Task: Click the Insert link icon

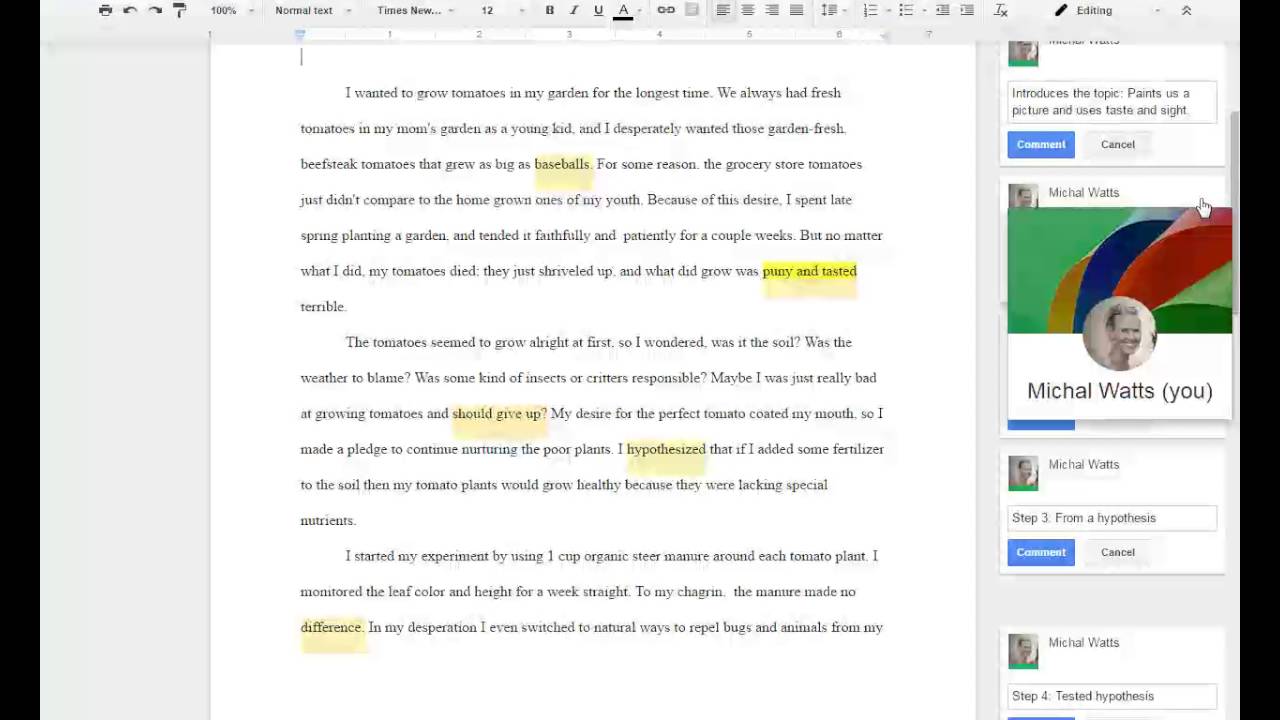Action: (666, 10)
